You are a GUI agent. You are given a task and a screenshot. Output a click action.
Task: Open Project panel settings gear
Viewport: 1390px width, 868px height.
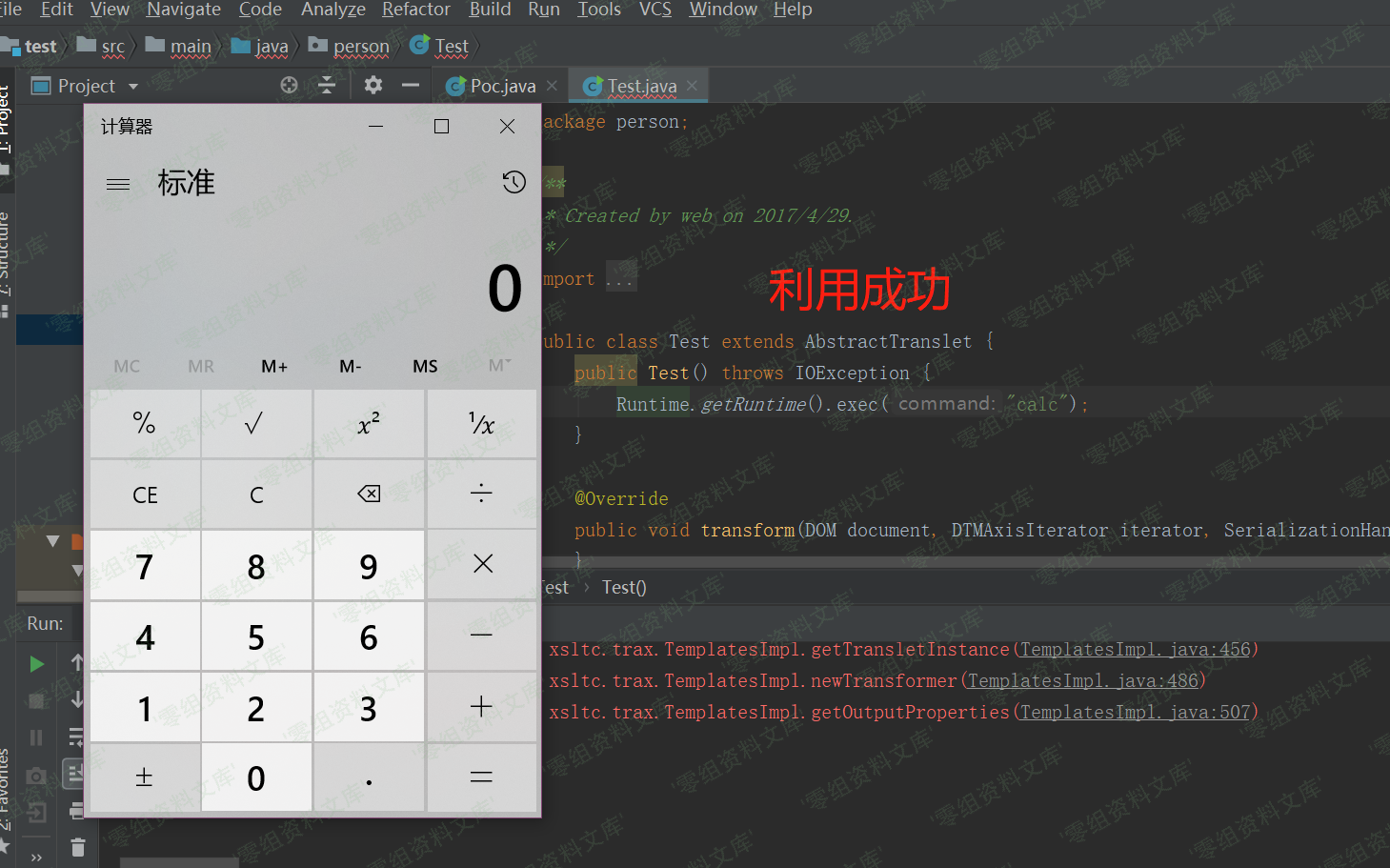coord(373,86)
